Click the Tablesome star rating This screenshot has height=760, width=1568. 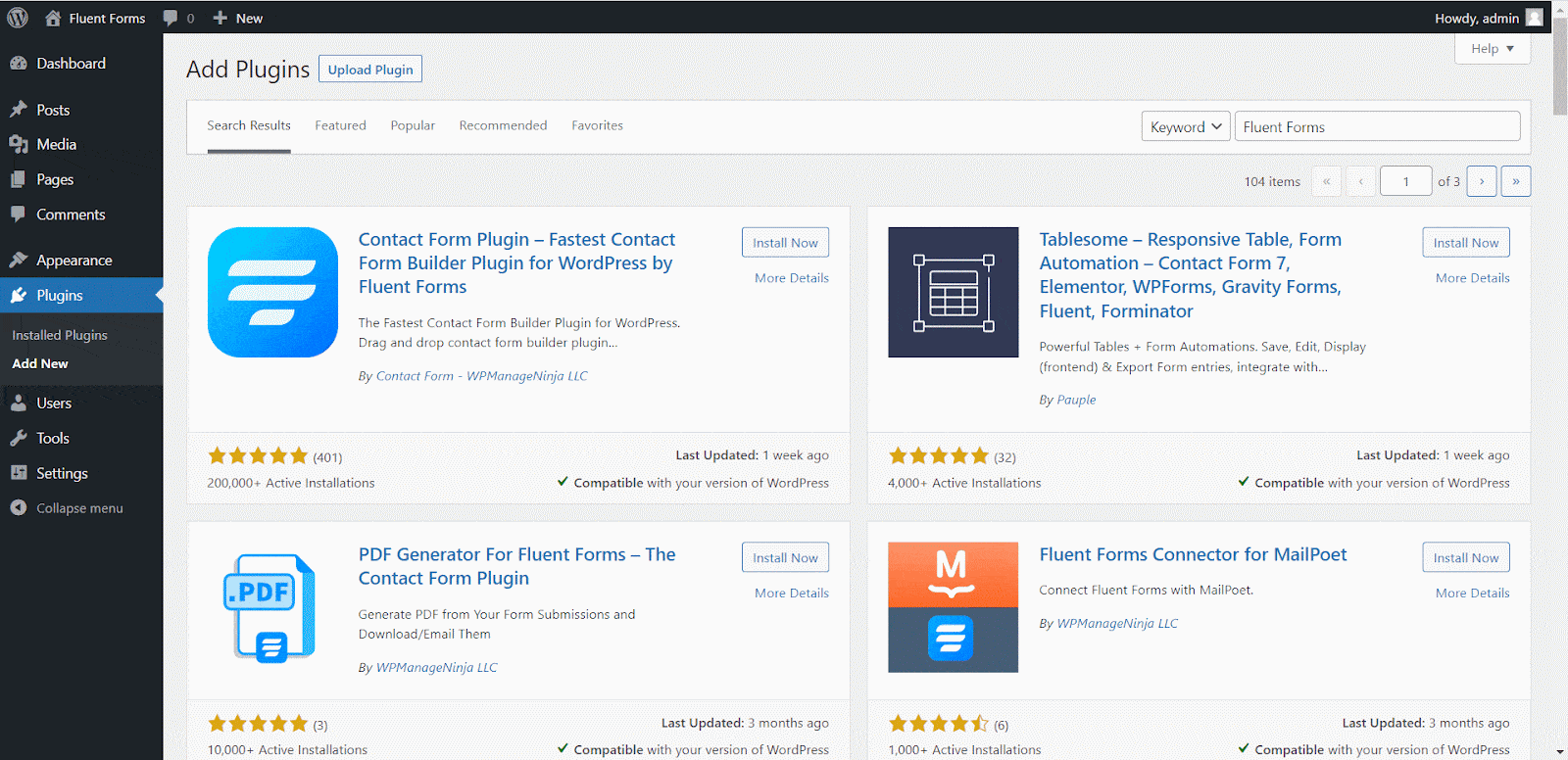coord(939,455)
